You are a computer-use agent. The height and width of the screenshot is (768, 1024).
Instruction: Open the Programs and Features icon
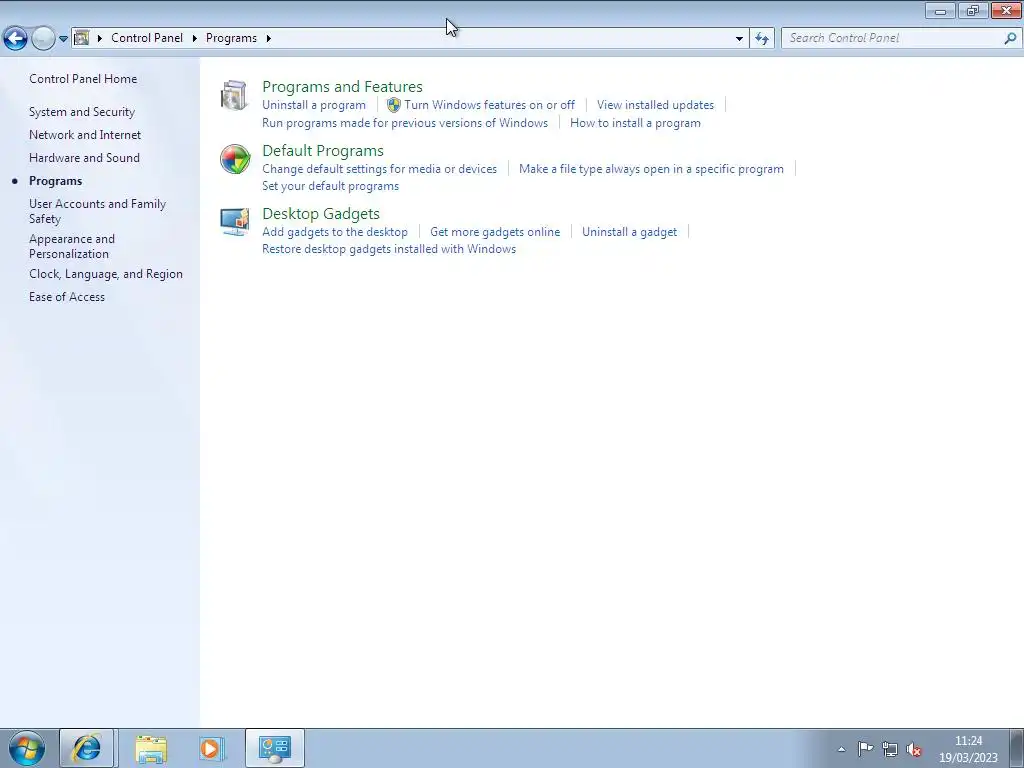tap(234, 95)
